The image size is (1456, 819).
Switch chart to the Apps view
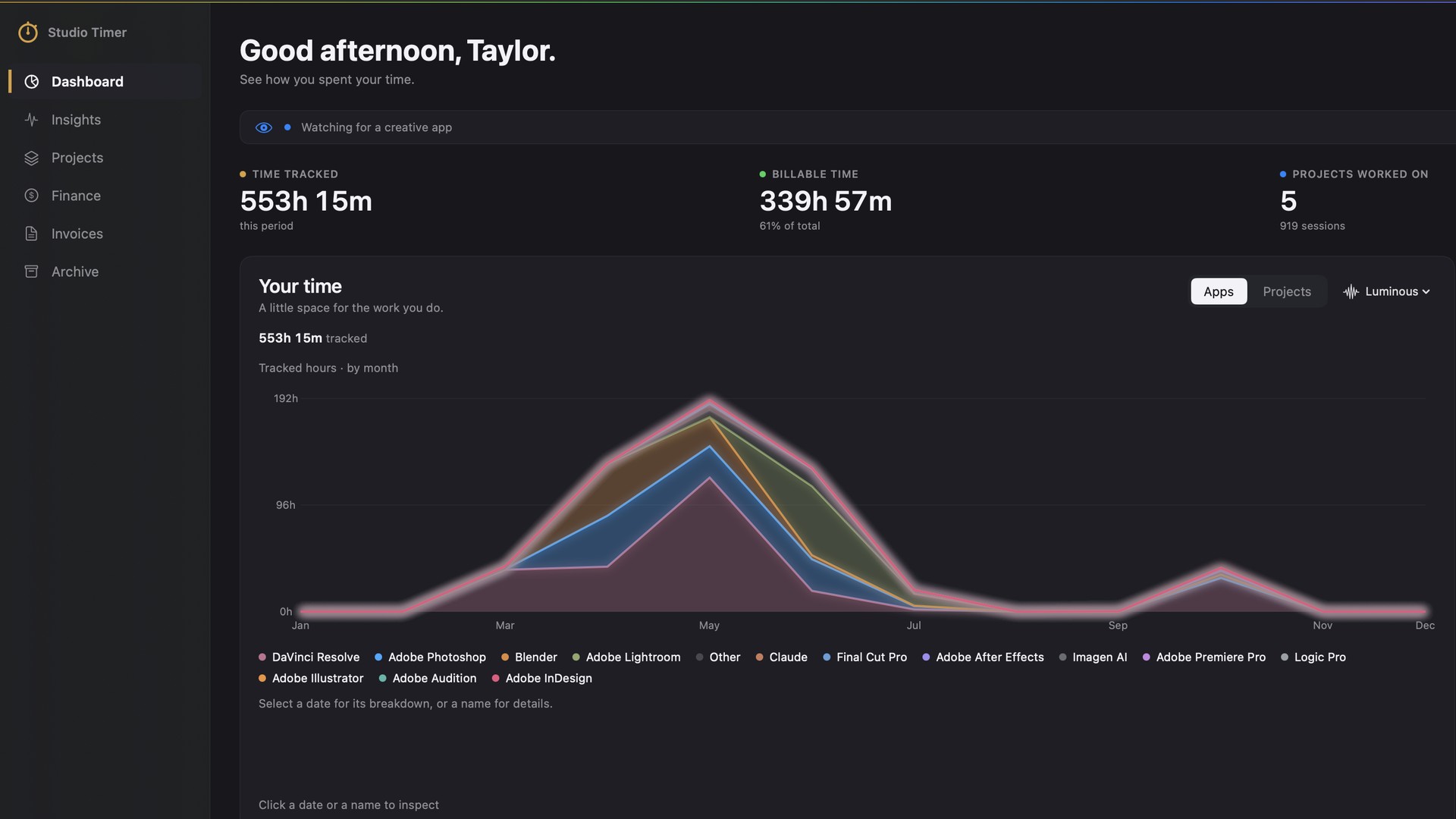tap(1219, 292)
